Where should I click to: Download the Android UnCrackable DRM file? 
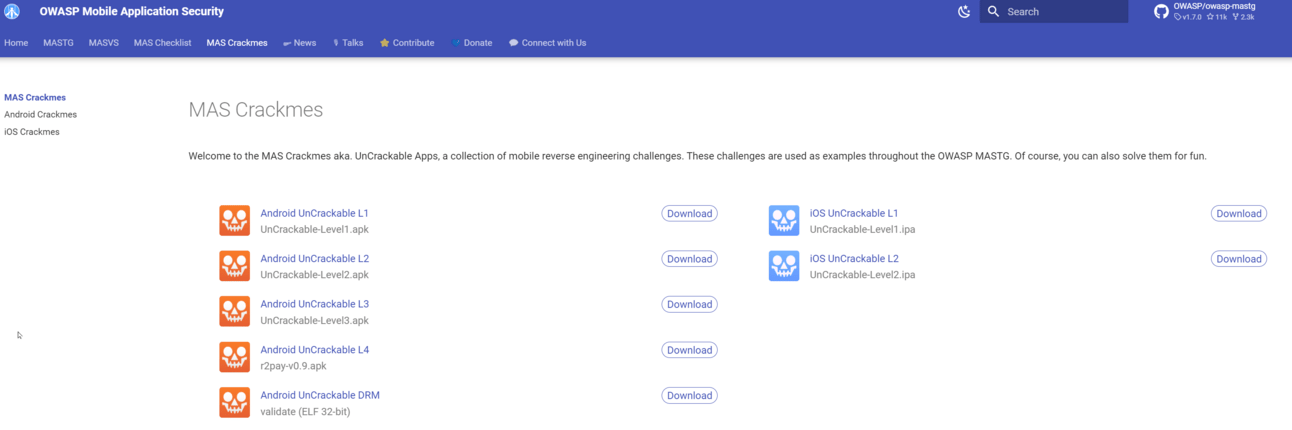689,395
